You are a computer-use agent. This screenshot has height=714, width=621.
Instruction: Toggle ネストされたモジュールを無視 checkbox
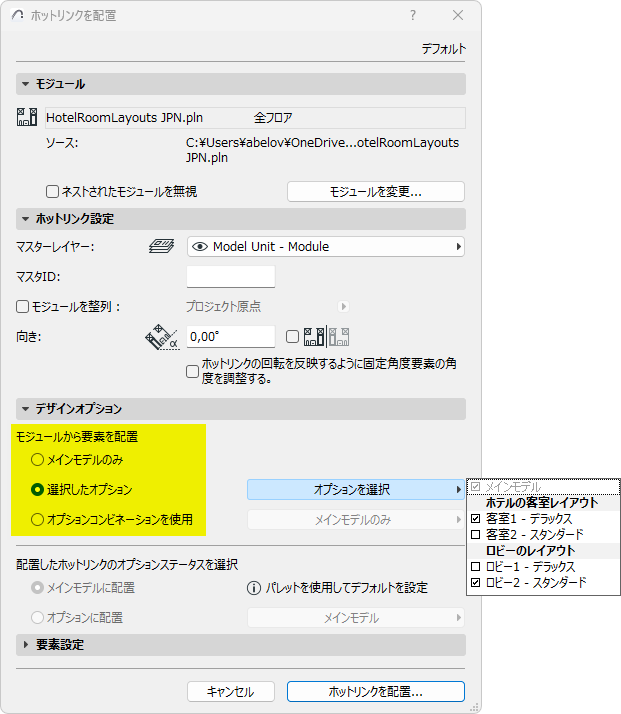[52, 191]
